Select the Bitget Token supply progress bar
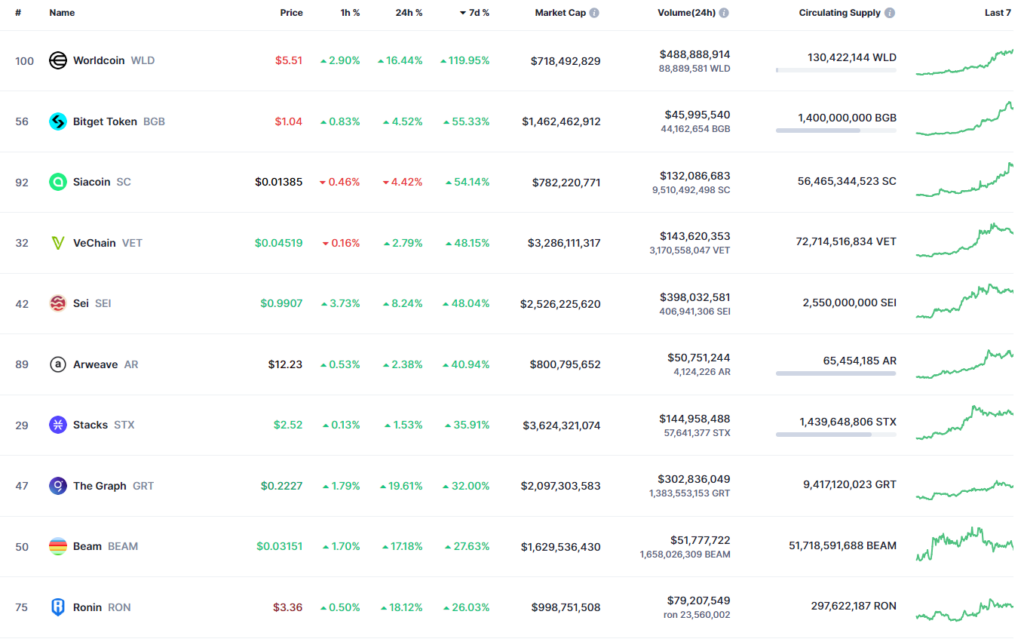The image size is (1024, 639). pyautogui.click(x=836, y=131)
